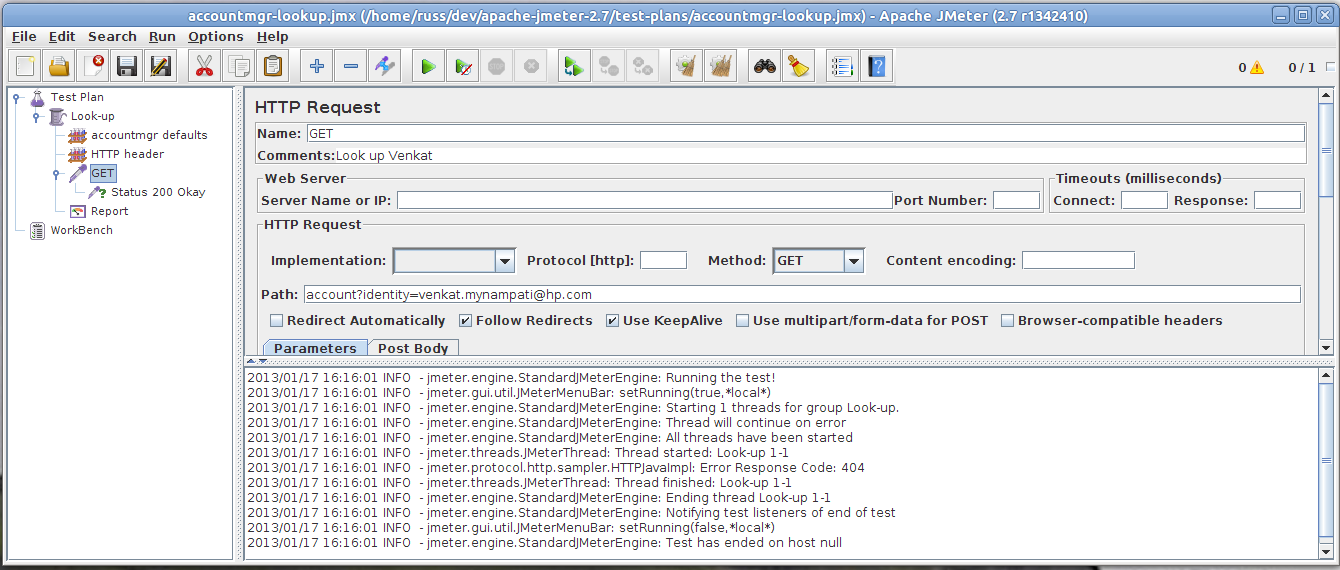Collapse all nodes with the minus icon

tap(351, 67)
